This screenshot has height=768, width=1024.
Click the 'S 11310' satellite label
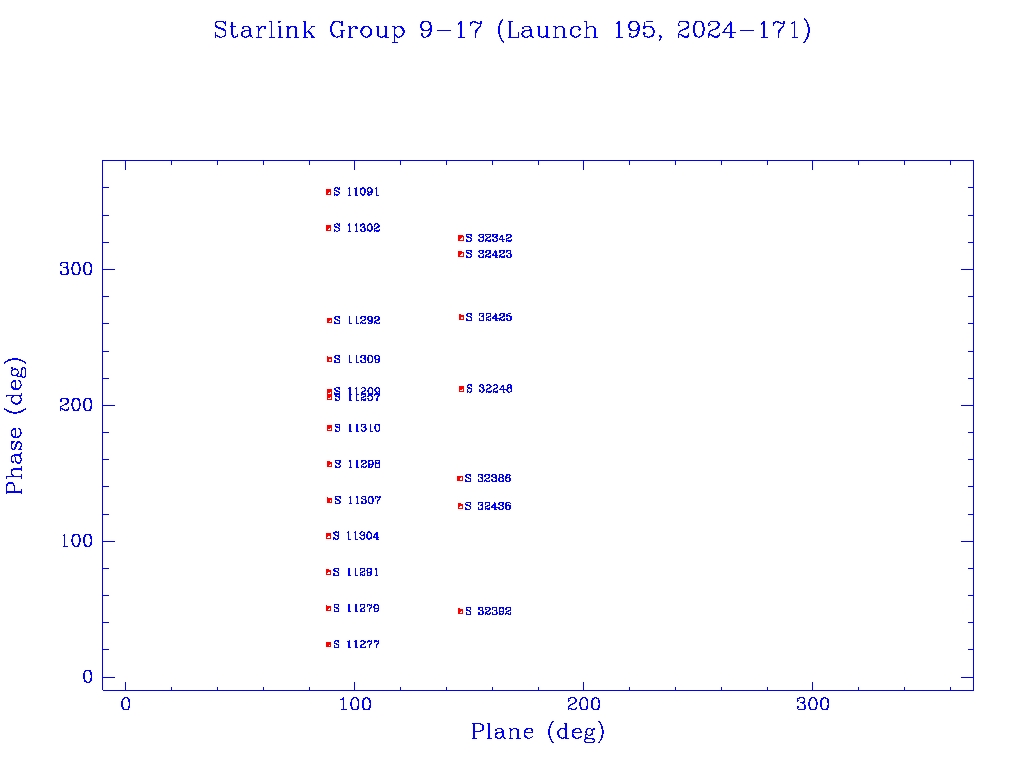pyautogui.click(x=357, y=428)
